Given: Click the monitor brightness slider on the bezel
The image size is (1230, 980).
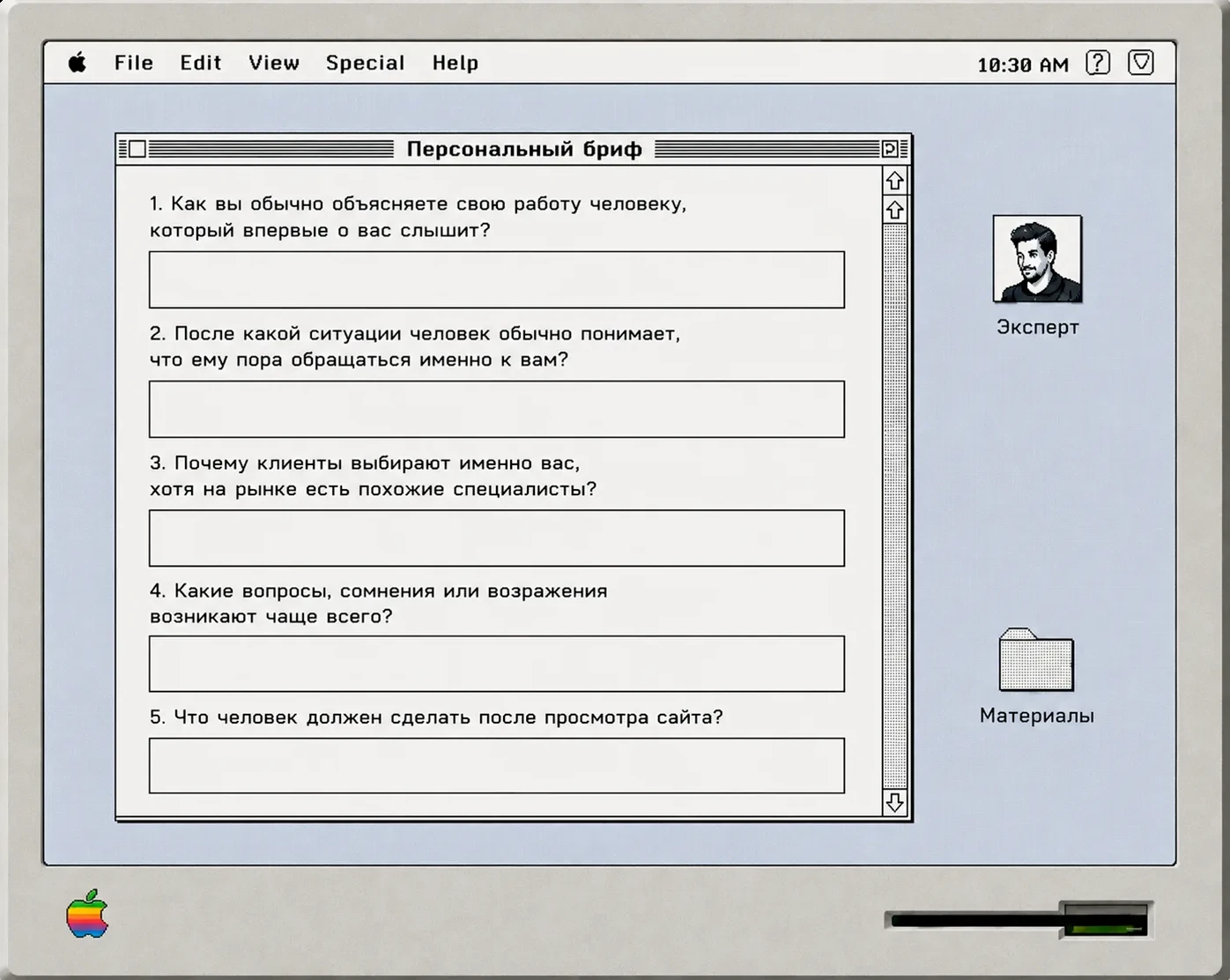Looking at the screenshot, I should (1019, 921).
